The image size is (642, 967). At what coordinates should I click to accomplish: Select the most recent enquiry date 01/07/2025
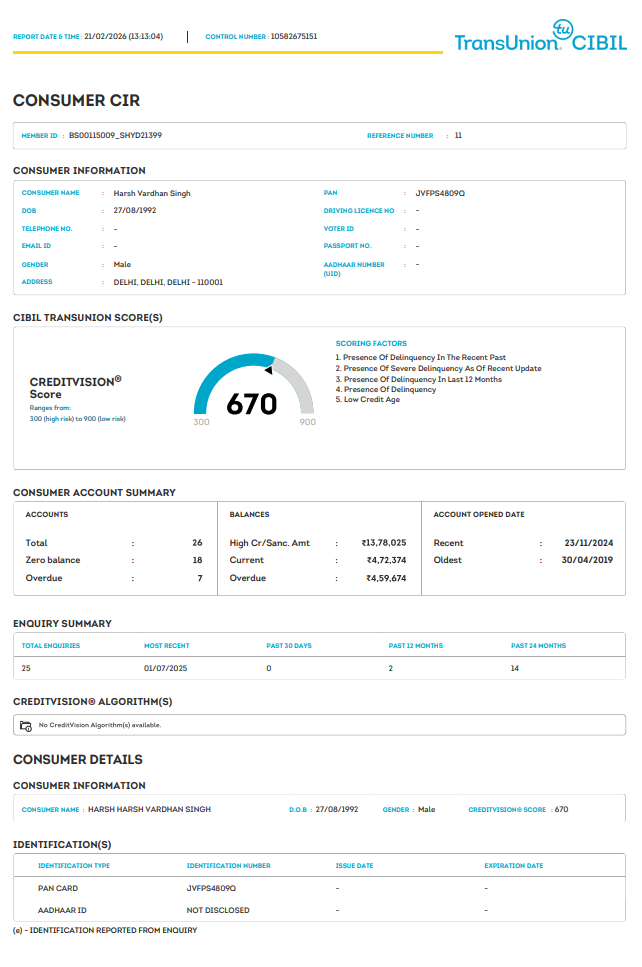coord(164,668)
